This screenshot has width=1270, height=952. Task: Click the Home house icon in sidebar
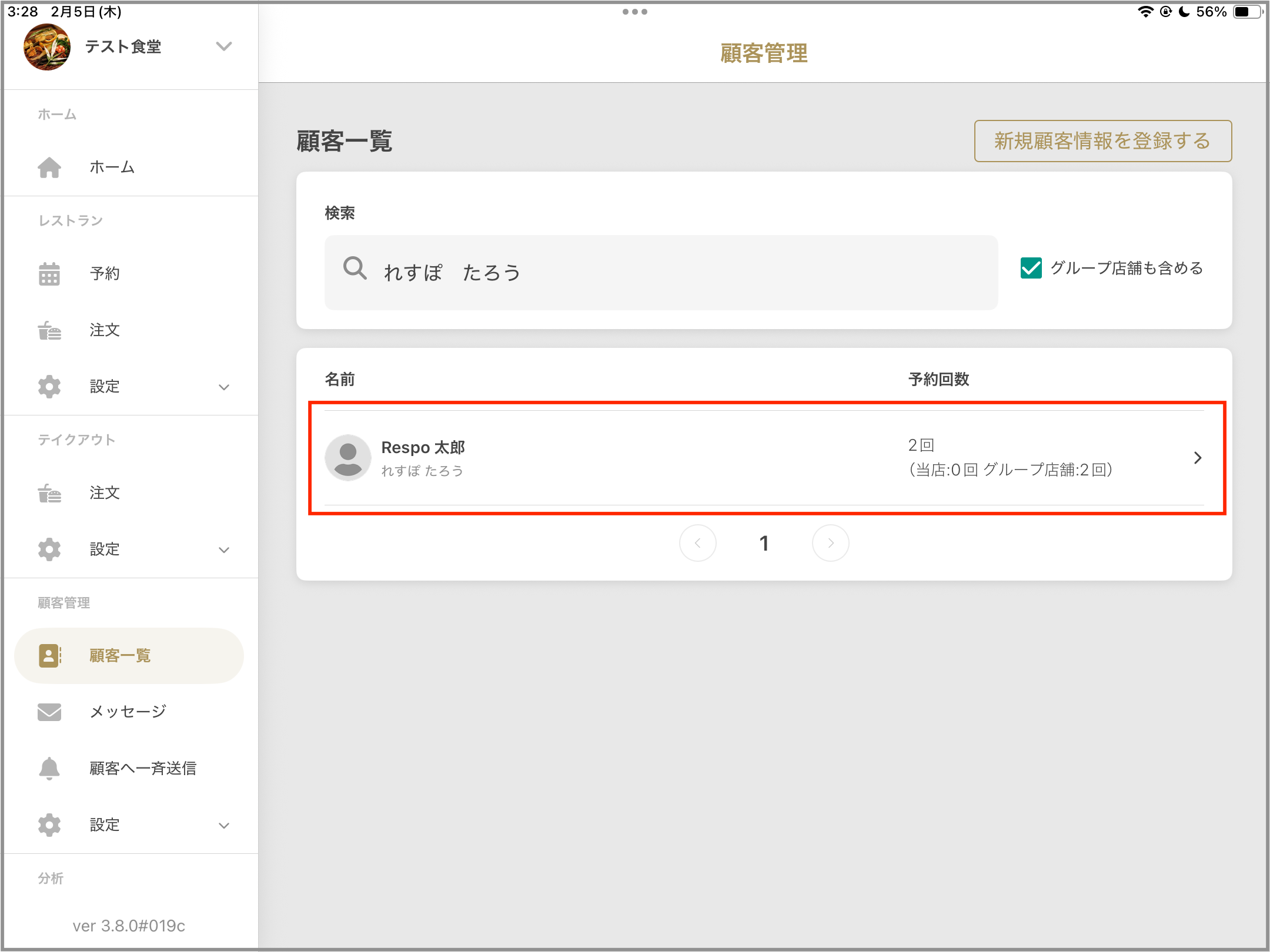pyautogui.click(x=49, y=167)
